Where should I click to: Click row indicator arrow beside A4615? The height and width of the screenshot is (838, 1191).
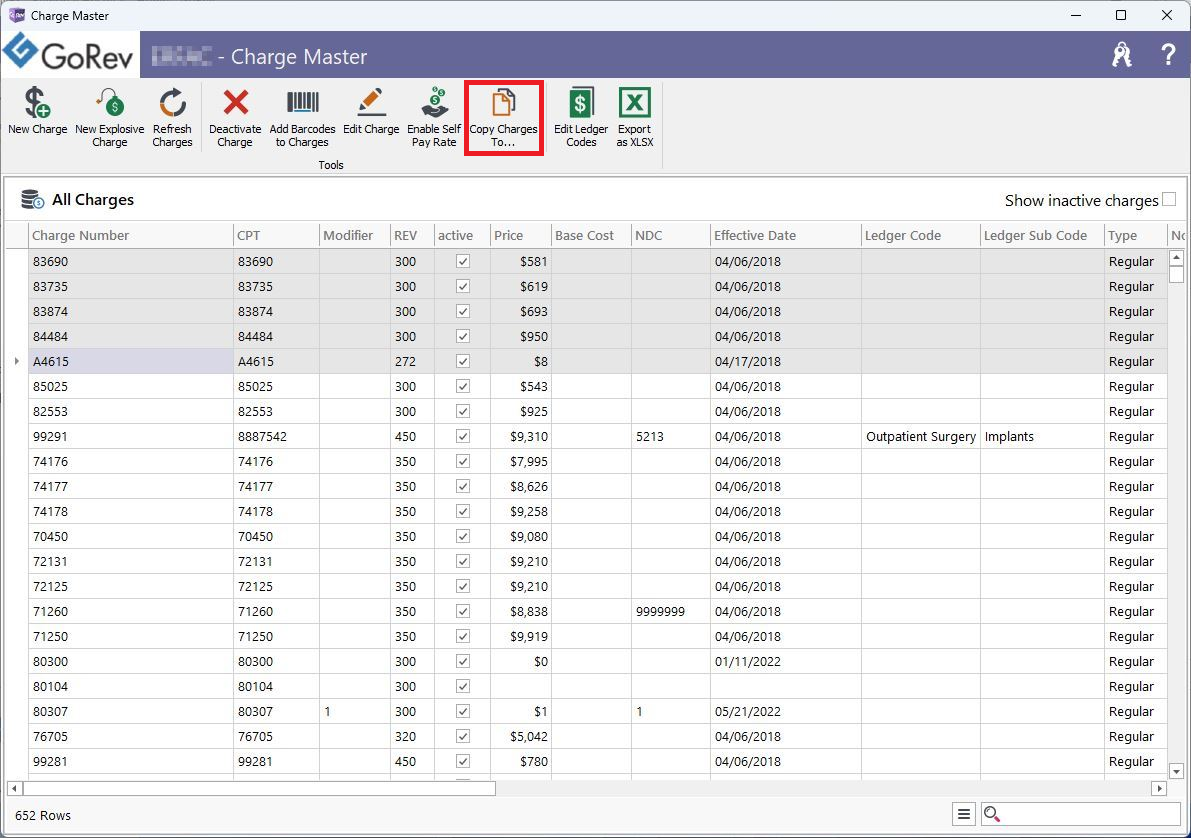(17, 361)
